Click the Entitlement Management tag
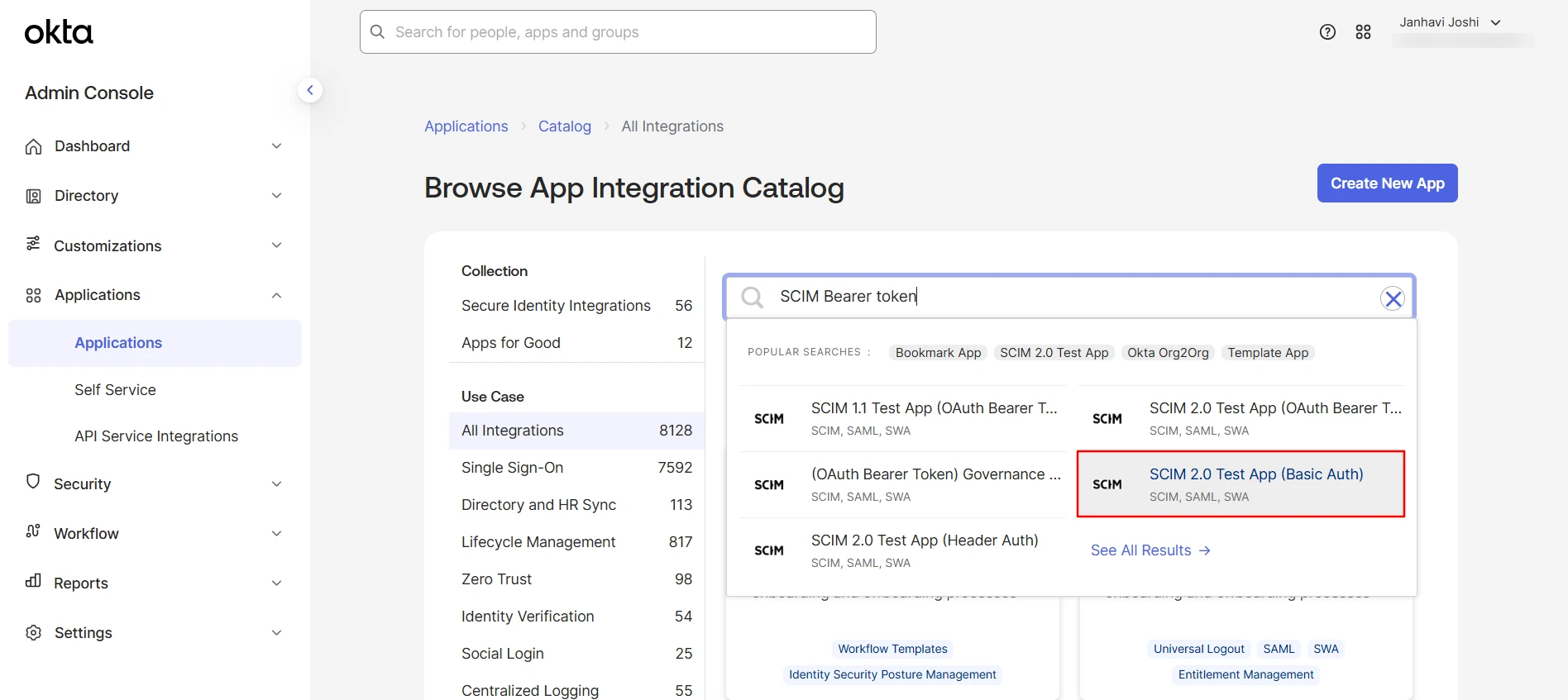Image resolution: width=1568 pixels, height=700 pixels. click(1245, 675)
